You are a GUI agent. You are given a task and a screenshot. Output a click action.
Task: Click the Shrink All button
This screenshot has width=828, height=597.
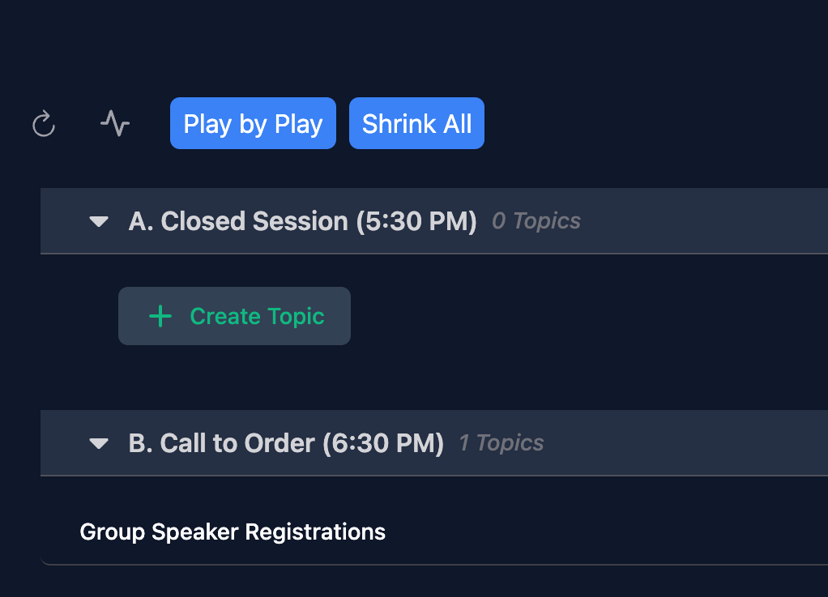click(x=416, y=123)
